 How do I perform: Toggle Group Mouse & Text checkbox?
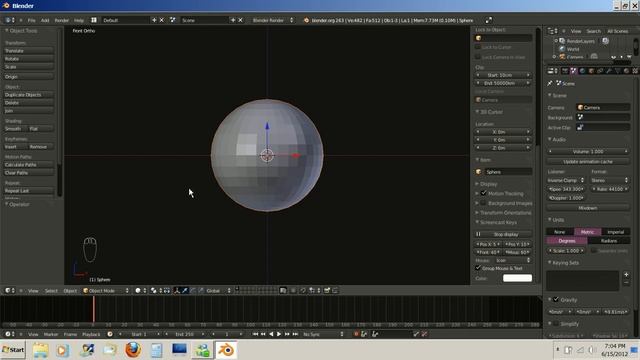tap(478, 268)
